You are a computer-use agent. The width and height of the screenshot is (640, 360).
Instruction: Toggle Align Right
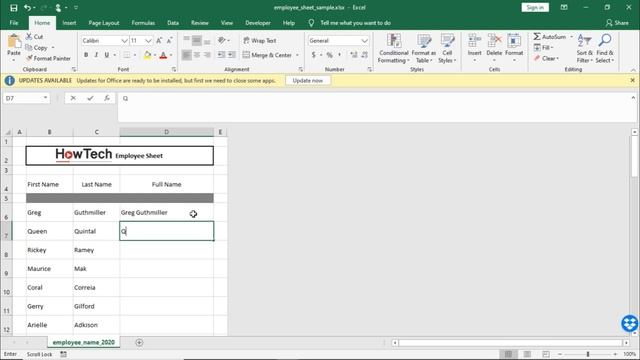[x=207, y=55]
